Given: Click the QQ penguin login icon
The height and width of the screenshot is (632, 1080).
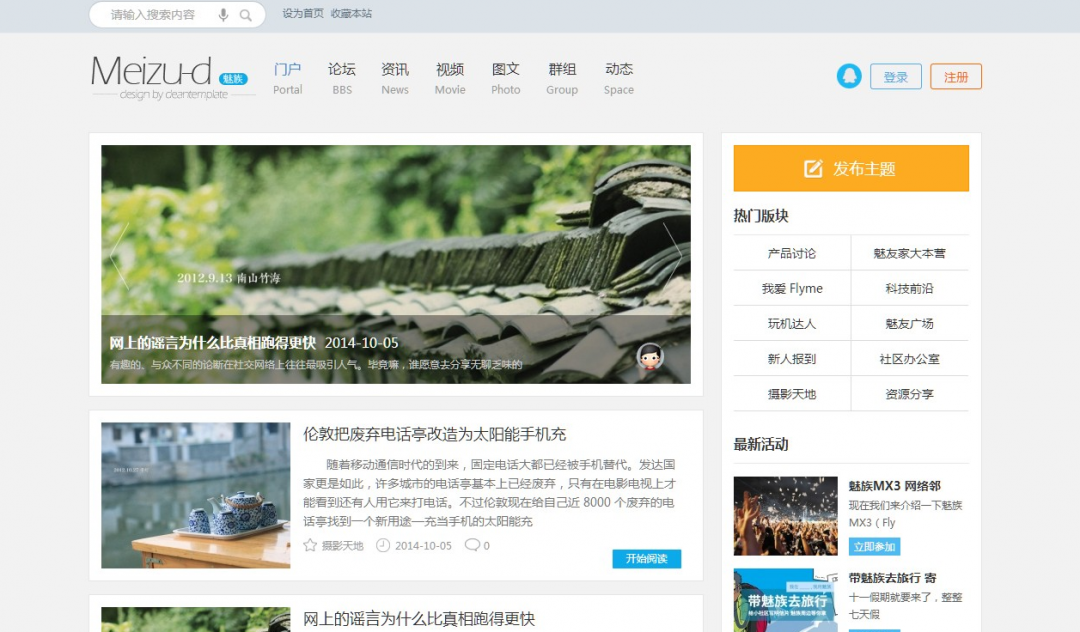Looking at the screenshot, I should pos(849,77).
